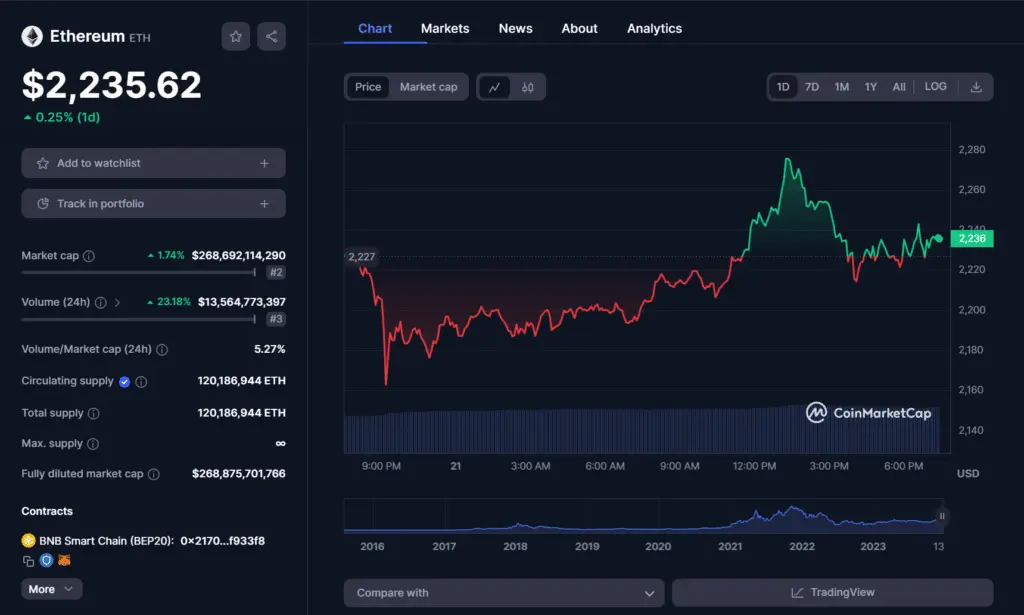
Task: Open the Compare with dropdown
Action: tap(503, 592)
